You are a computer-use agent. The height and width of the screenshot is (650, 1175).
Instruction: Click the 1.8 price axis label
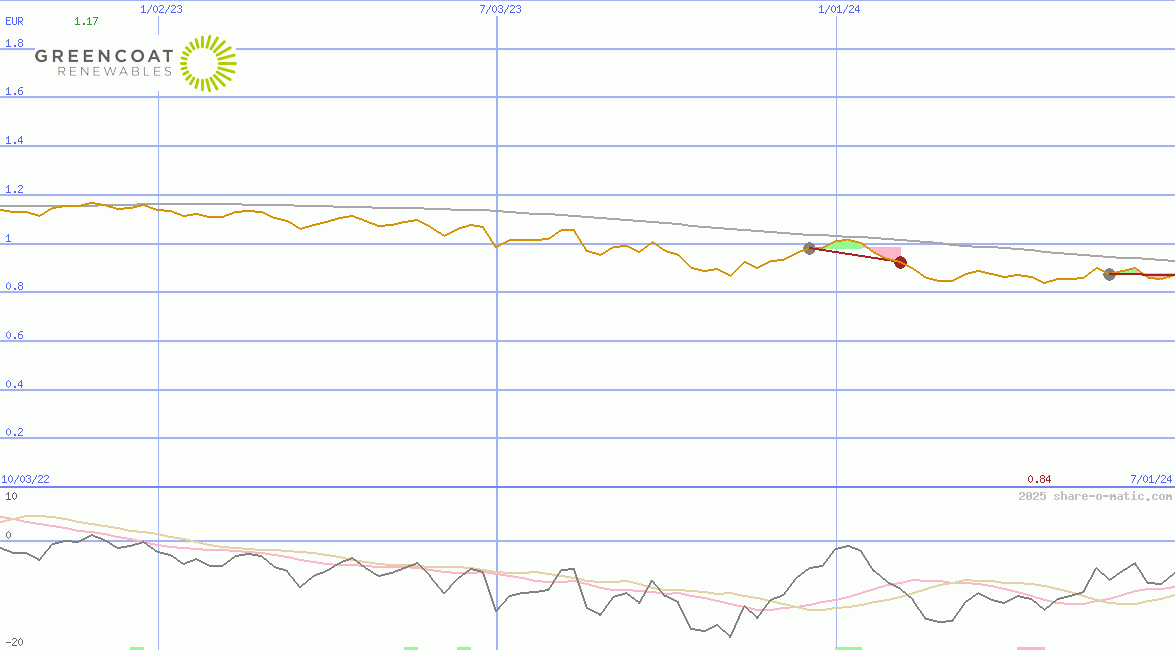click(14, 44)
